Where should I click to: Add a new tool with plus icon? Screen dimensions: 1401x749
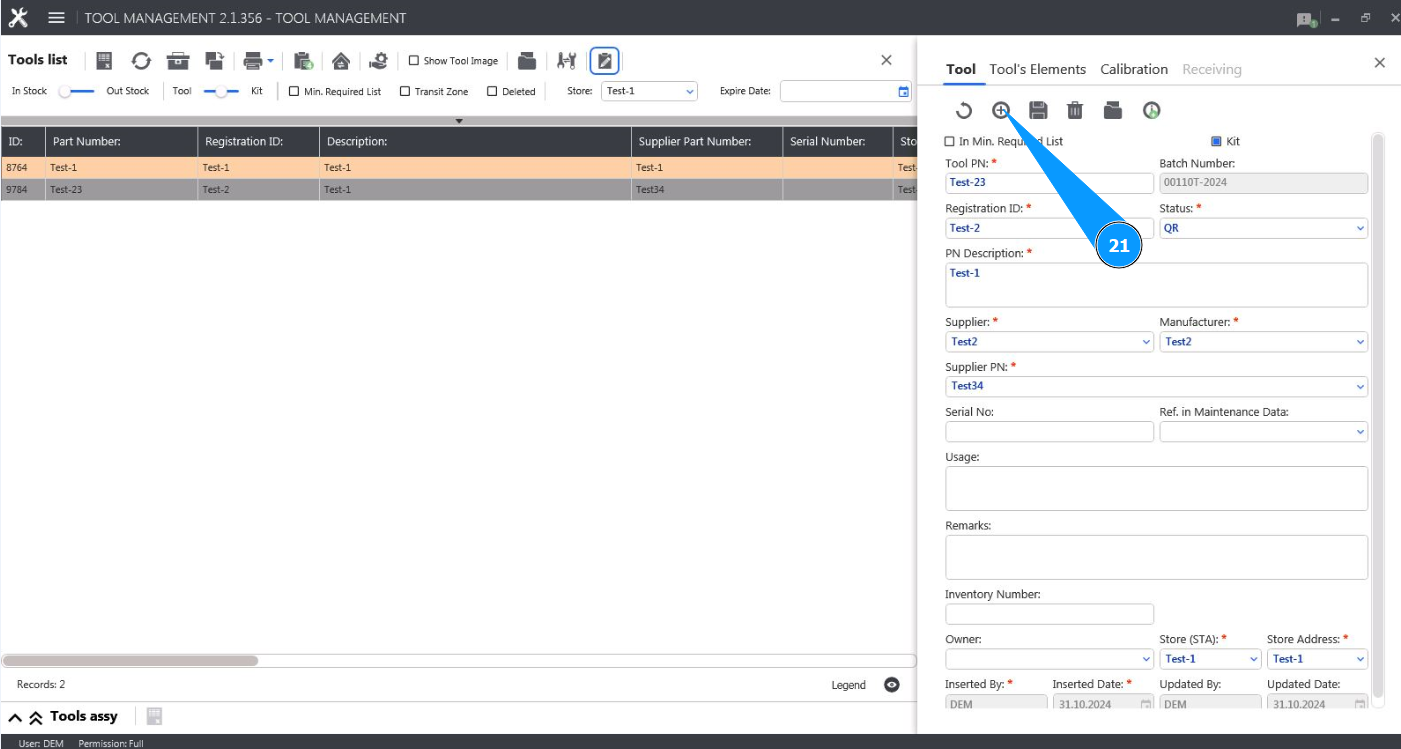click(1001, 111)
